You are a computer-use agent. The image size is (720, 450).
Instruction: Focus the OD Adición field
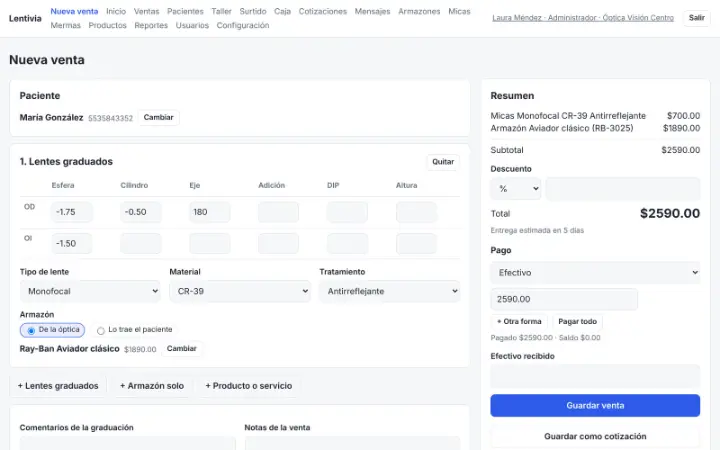(x=278, y=212)
